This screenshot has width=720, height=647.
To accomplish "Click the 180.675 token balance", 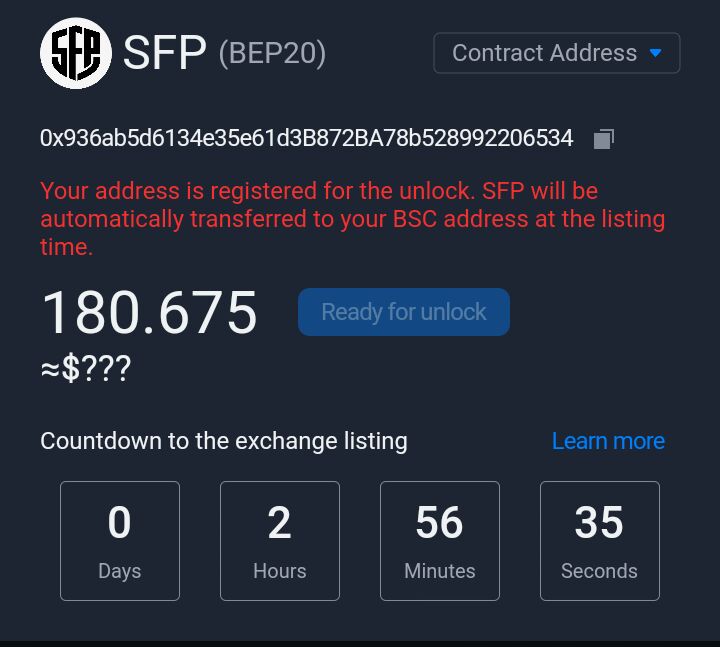I will 149,312.
